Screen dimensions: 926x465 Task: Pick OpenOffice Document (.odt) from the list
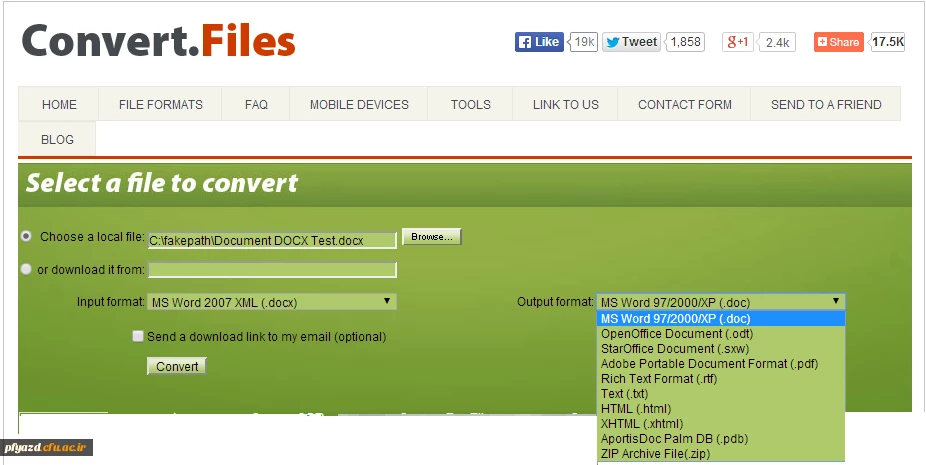677,334
